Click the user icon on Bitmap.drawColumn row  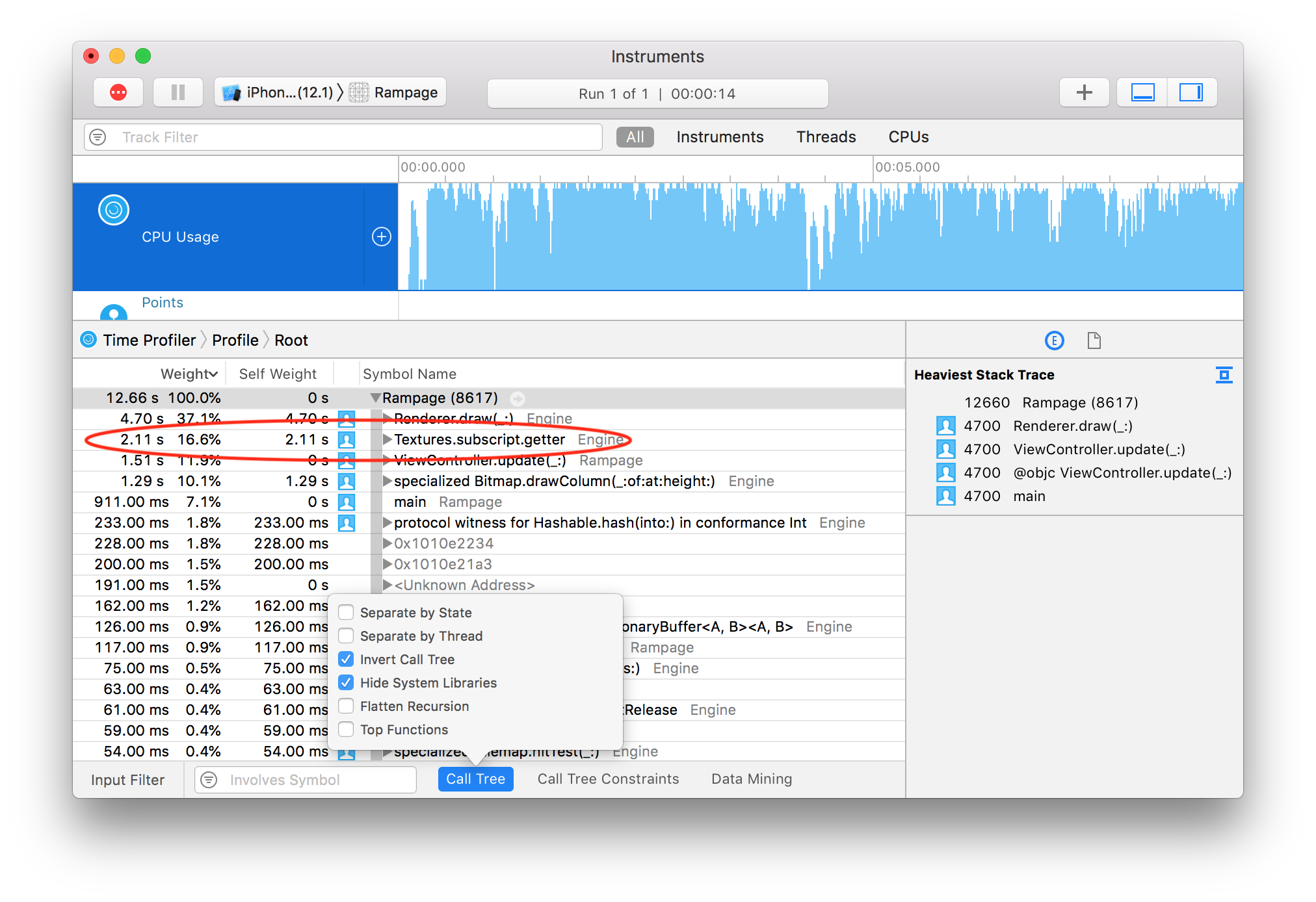coord(347,482)
